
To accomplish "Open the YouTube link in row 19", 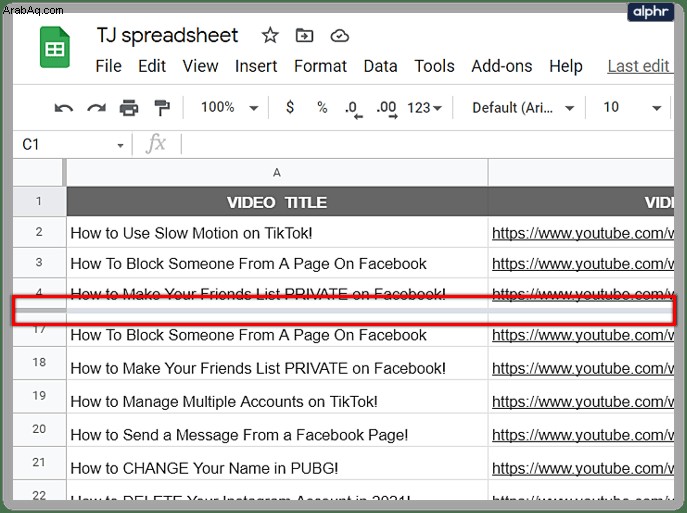I will pyautogui.click(x=583, y=402).
